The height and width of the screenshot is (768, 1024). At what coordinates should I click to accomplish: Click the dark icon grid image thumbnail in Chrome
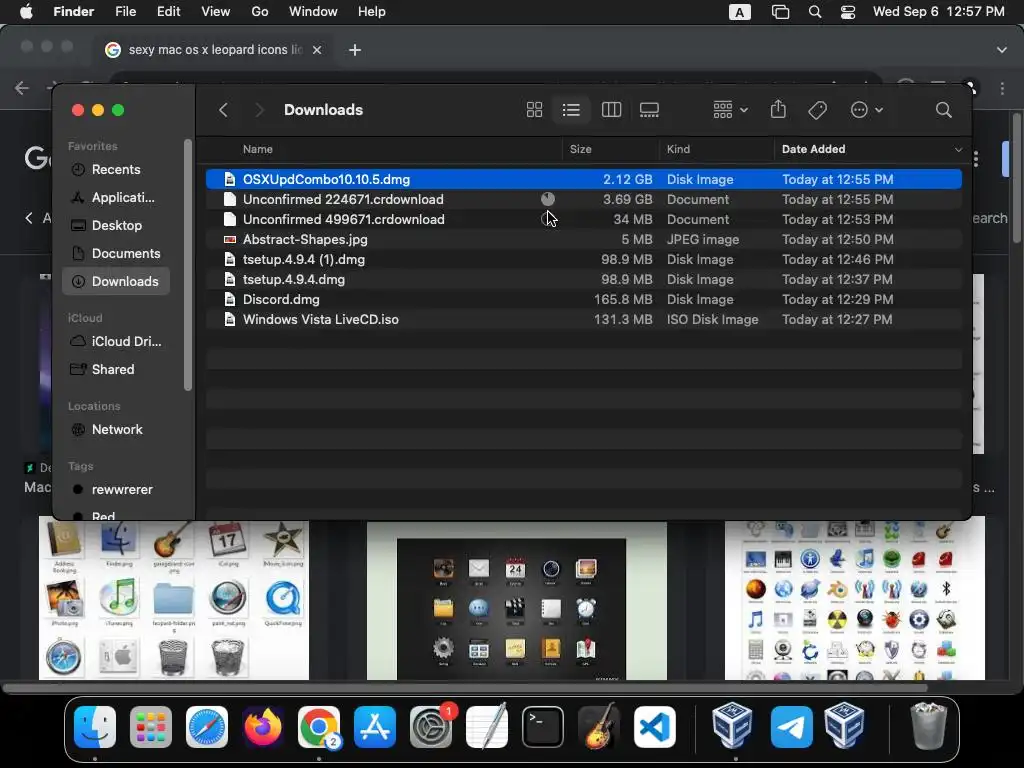(517, 601)
